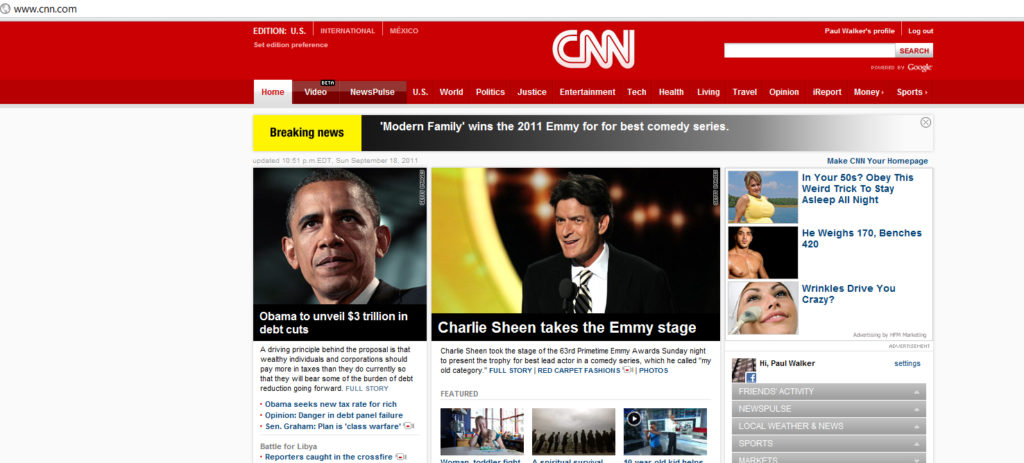Click the www.cnn.com address bar
Viewport: 1024px width, 463px height.
(x=45, y=9)
